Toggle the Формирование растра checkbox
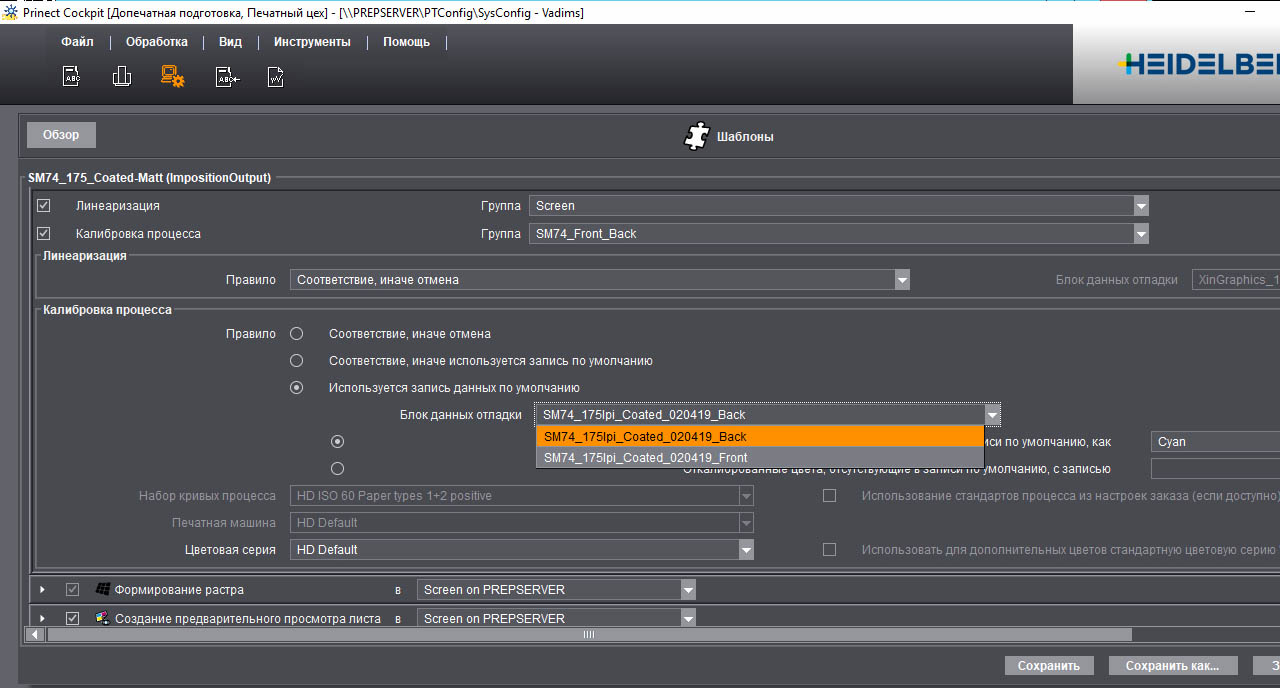Viewport: 1280px width, 688px height. pos(72,590)
